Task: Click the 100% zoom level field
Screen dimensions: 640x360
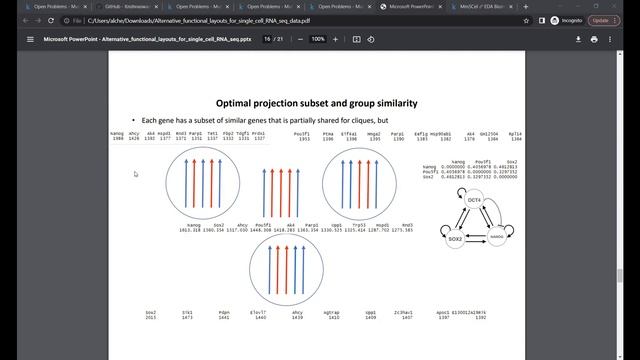Action: click(x=318, y=39)
